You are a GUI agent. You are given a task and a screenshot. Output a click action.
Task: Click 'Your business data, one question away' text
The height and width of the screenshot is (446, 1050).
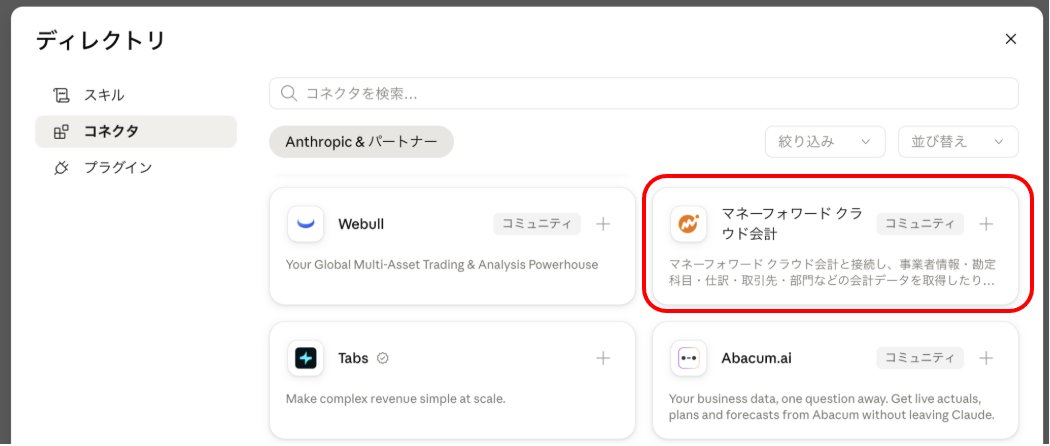point(832,407)
